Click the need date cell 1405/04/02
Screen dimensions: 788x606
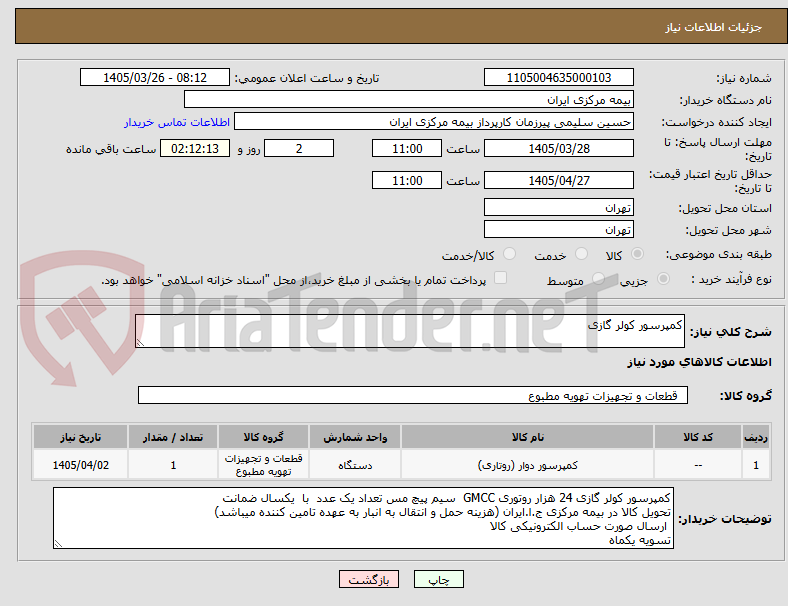point(80,465)
